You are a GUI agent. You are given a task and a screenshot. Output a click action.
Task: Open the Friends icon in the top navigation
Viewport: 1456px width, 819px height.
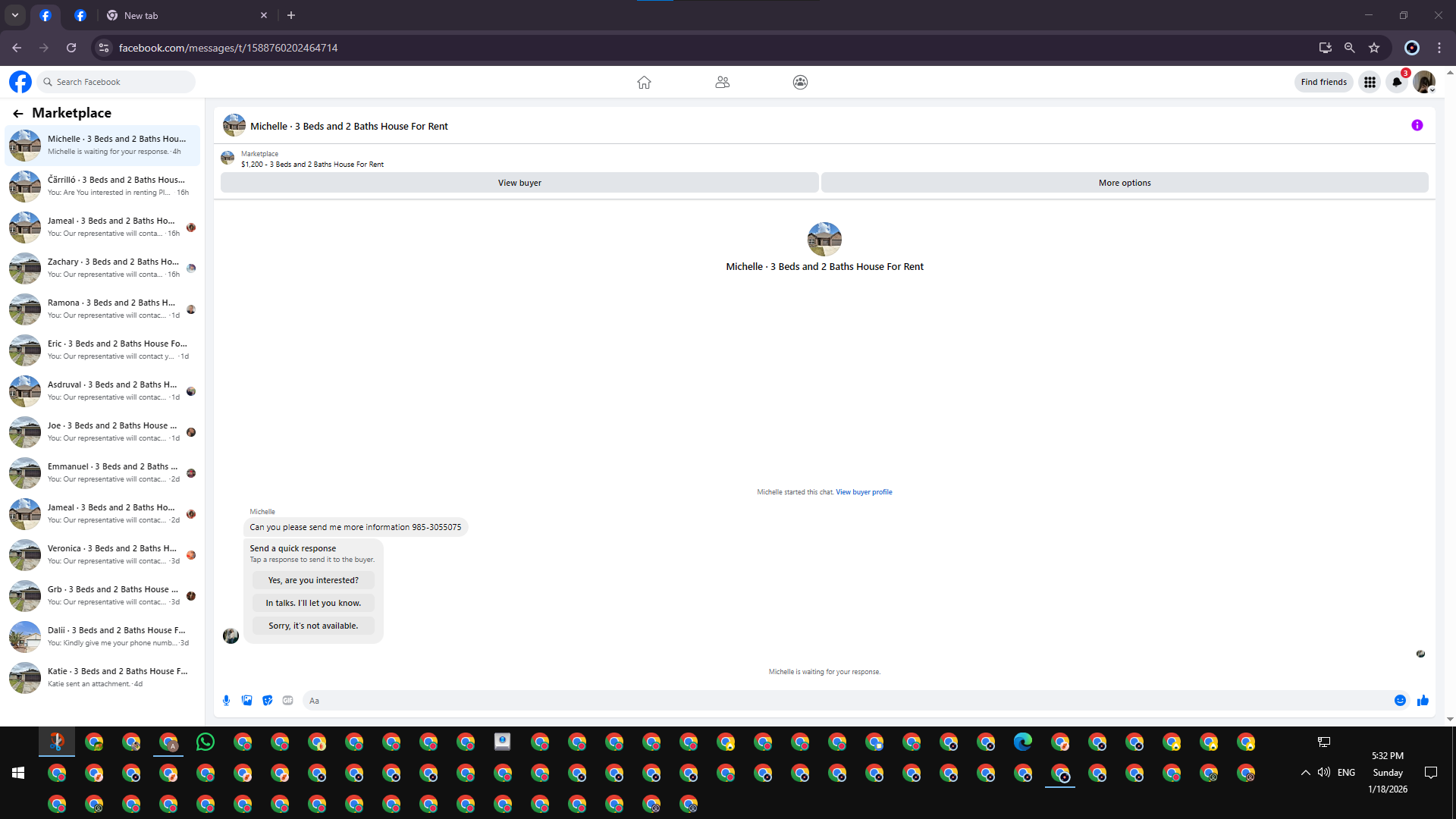coord(722,82)
